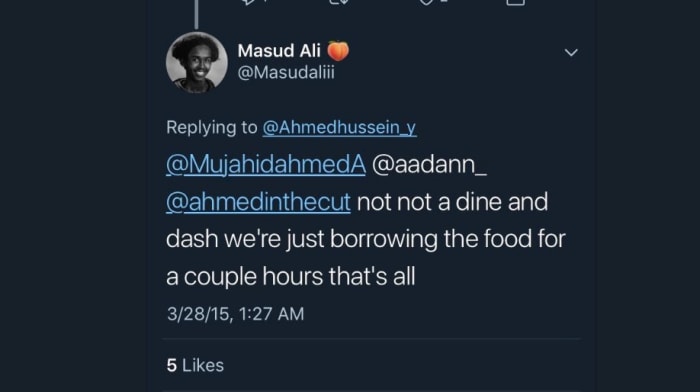Click the share icon on the tweet above
The height and width of the screenshot is (392, 700).
(515, 2)
